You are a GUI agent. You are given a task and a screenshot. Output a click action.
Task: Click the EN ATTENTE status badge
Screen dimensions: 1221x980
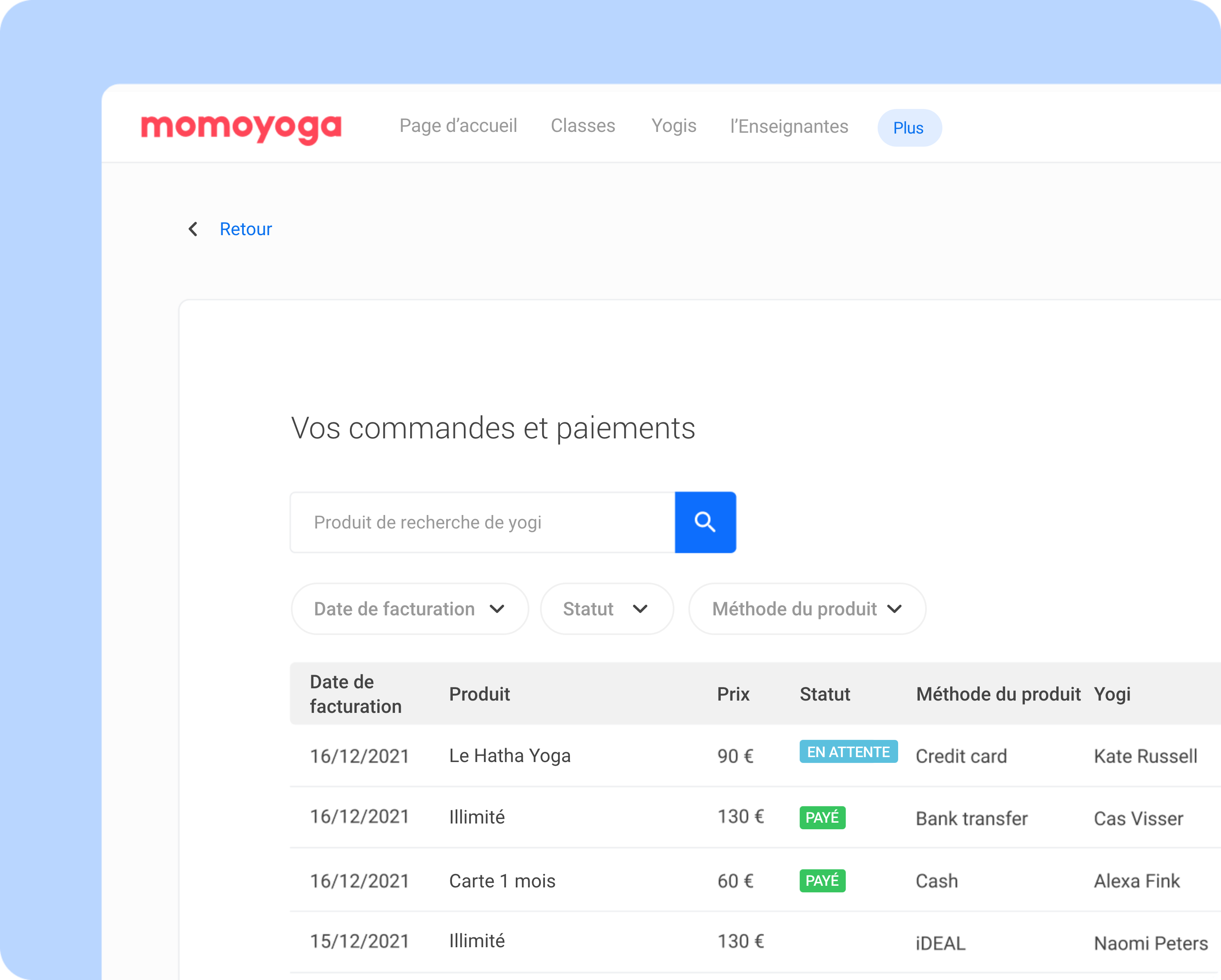coord(848,752)
